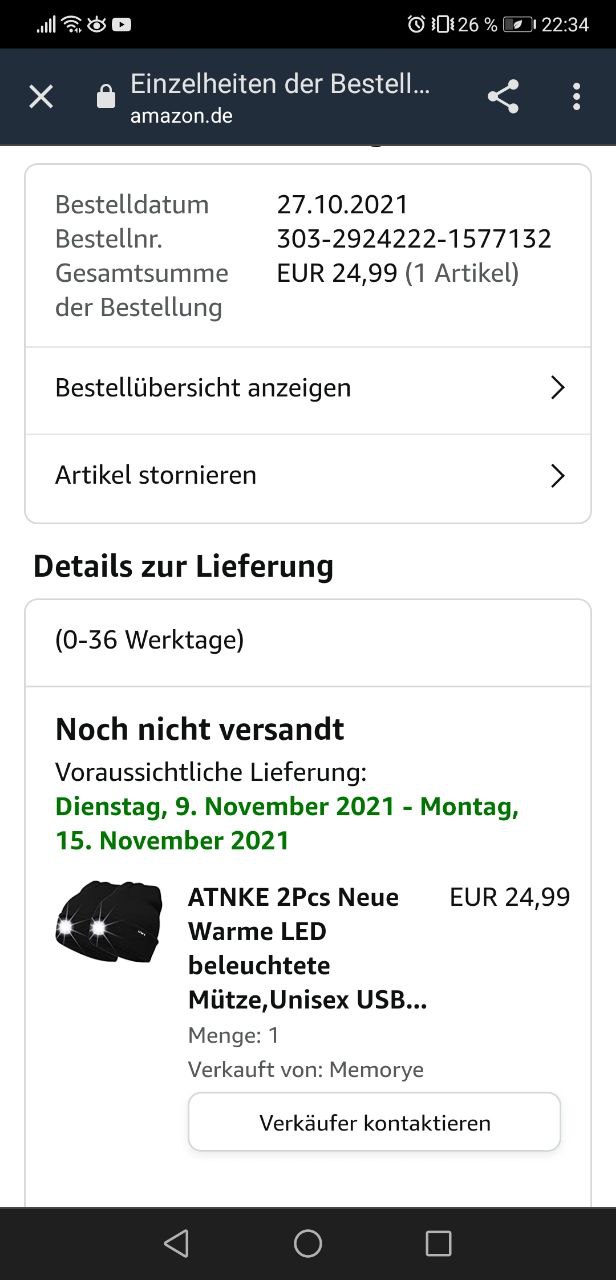Tap the YouTube notification status icon
The height and width of the screenshot is (1280, 616).
pyautogui.click(x=122, y=25)
